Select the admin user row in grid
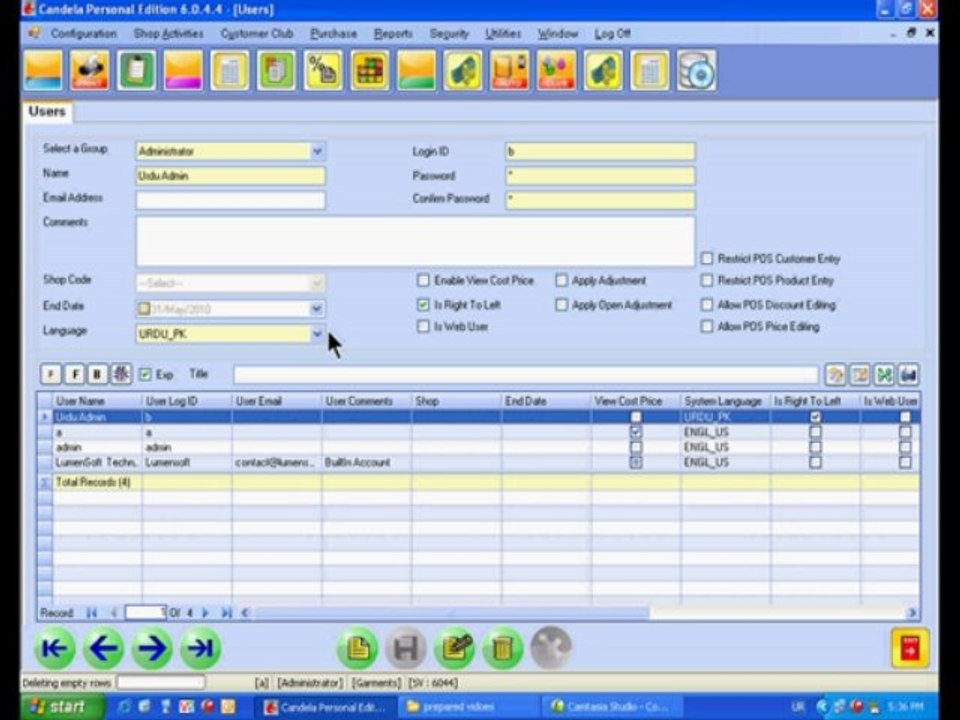The height and width of the screenshot is (720, 960). 478,447
